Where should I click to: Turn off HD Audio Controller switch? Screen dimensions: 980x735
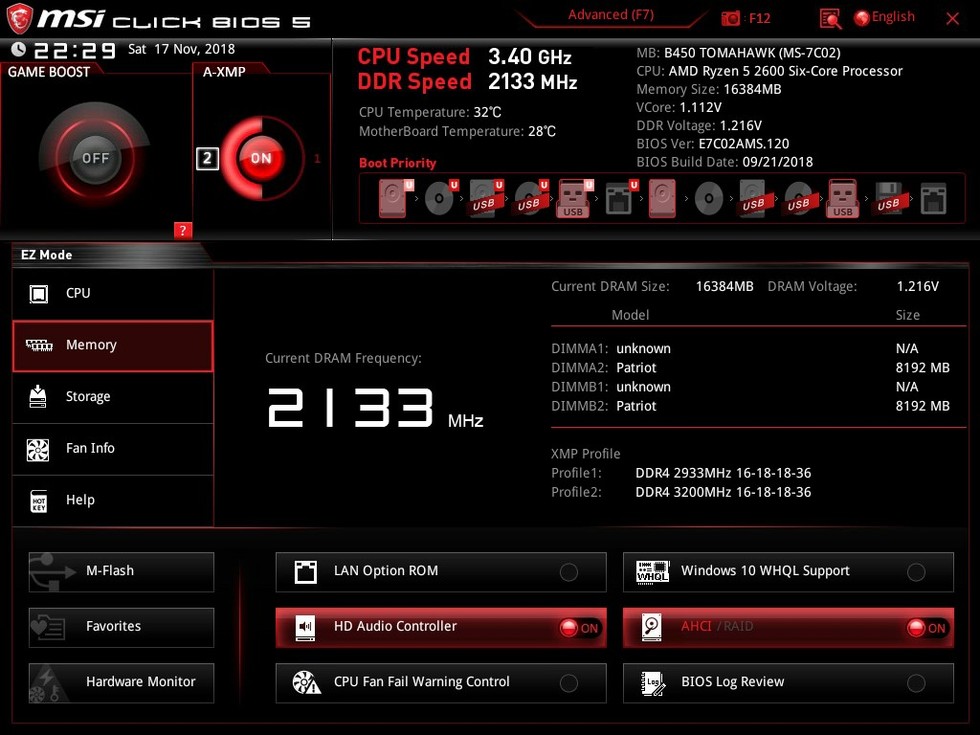tap(579, 628)
